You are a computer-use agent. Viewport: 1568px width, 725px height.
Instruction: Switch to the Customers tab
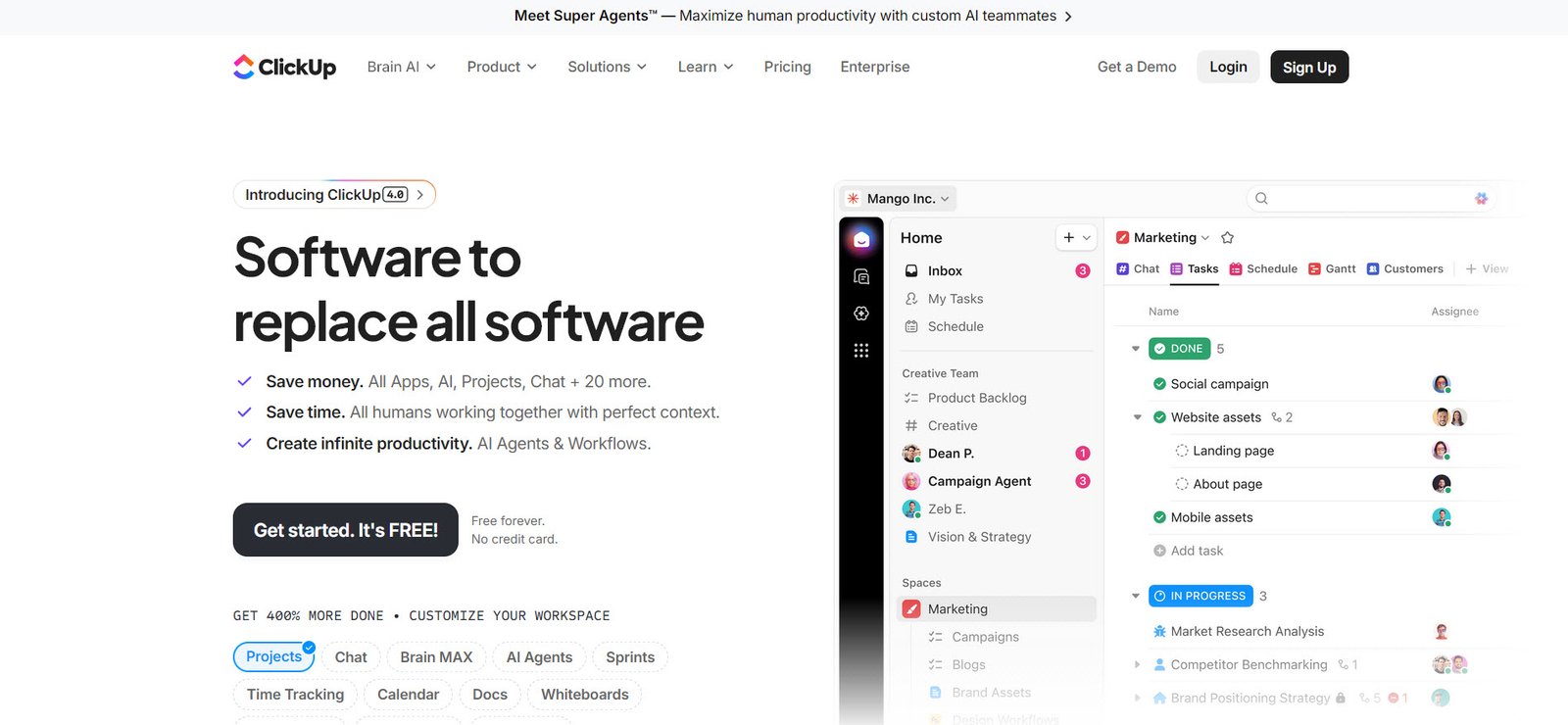1405,268
